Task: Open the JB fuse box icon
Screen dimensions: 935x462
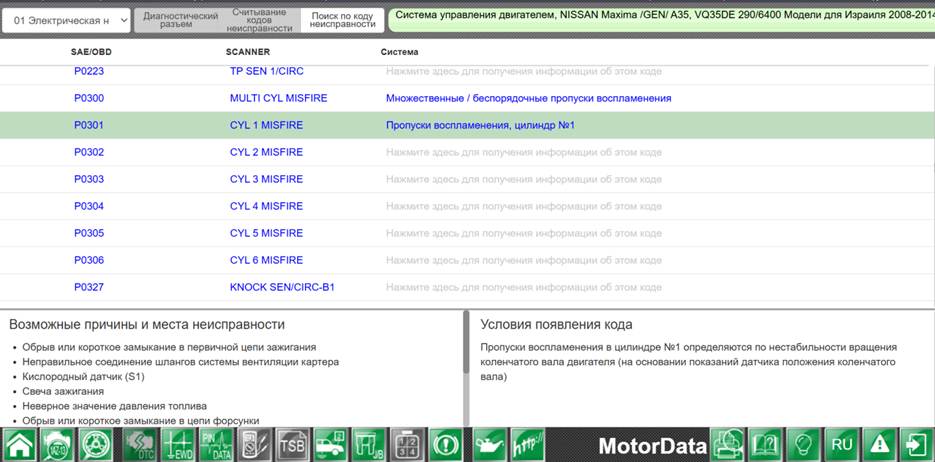Action: click(369, 445)
